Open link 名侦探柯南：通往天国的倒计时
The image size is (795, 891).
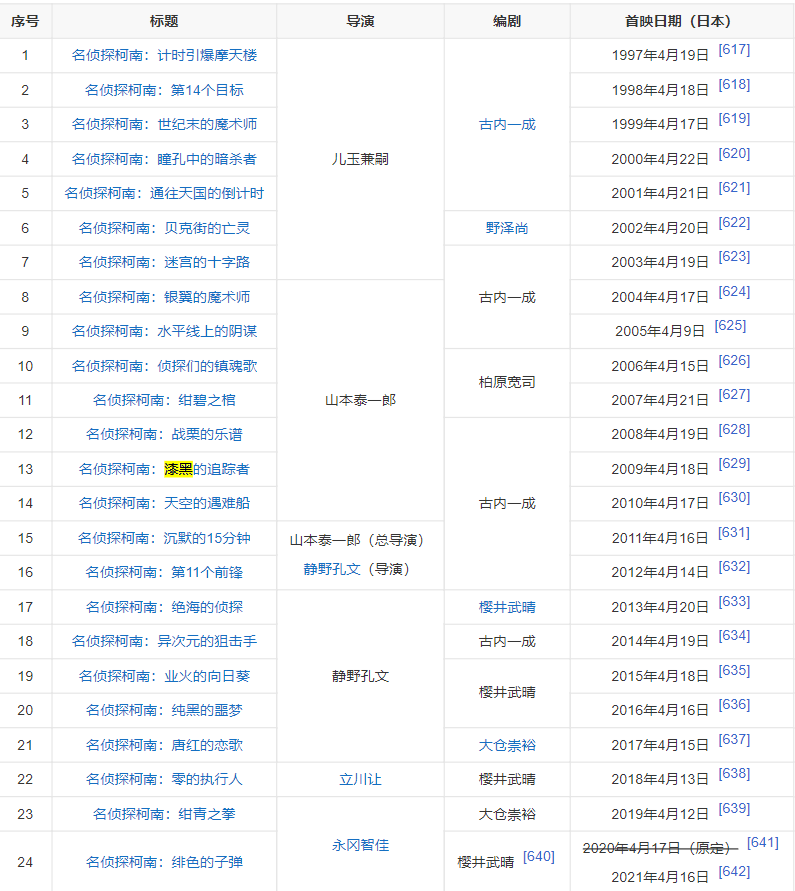tap(164, 193)
